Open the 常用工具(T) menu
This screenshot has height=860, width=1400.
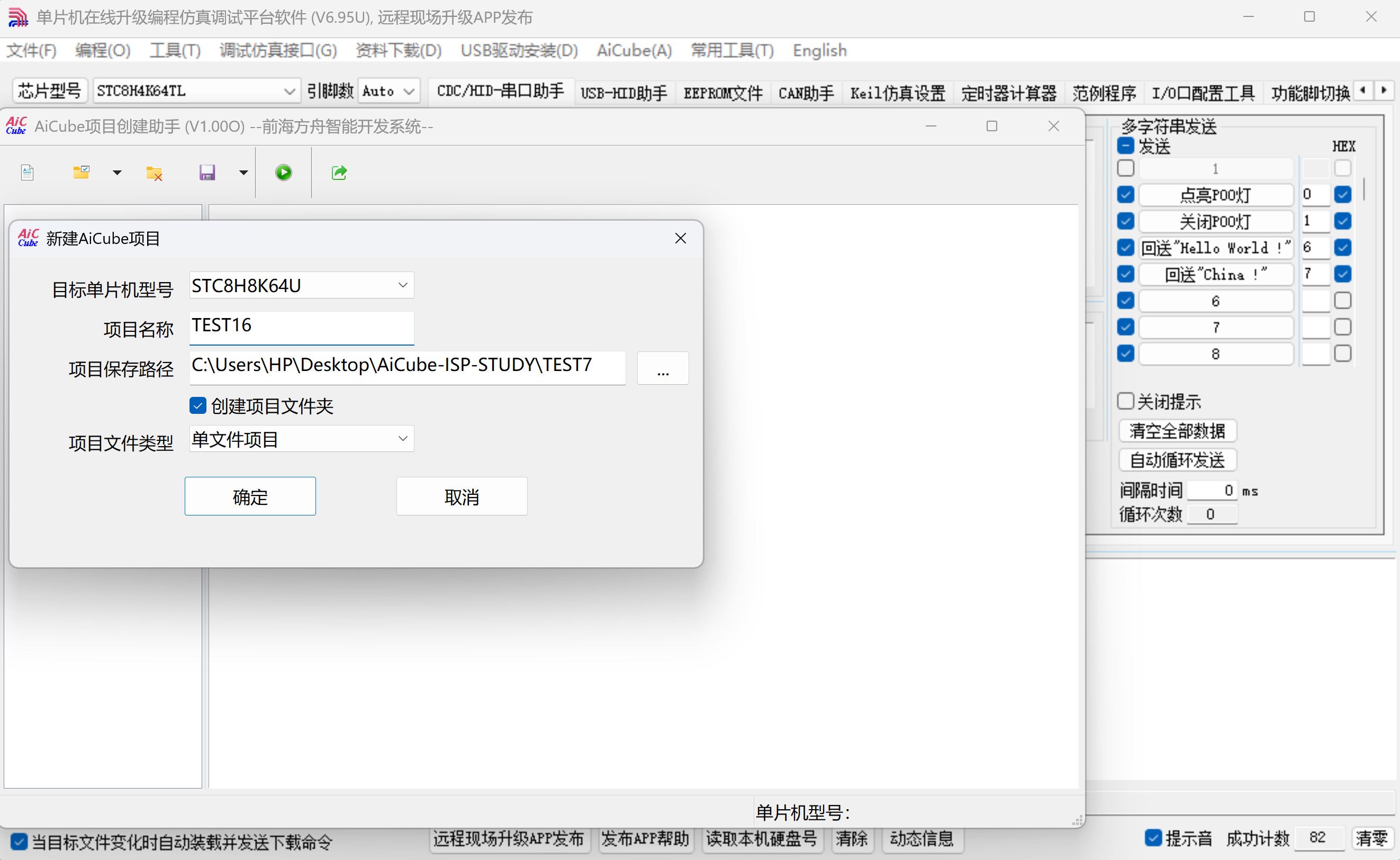coord(732,50)
